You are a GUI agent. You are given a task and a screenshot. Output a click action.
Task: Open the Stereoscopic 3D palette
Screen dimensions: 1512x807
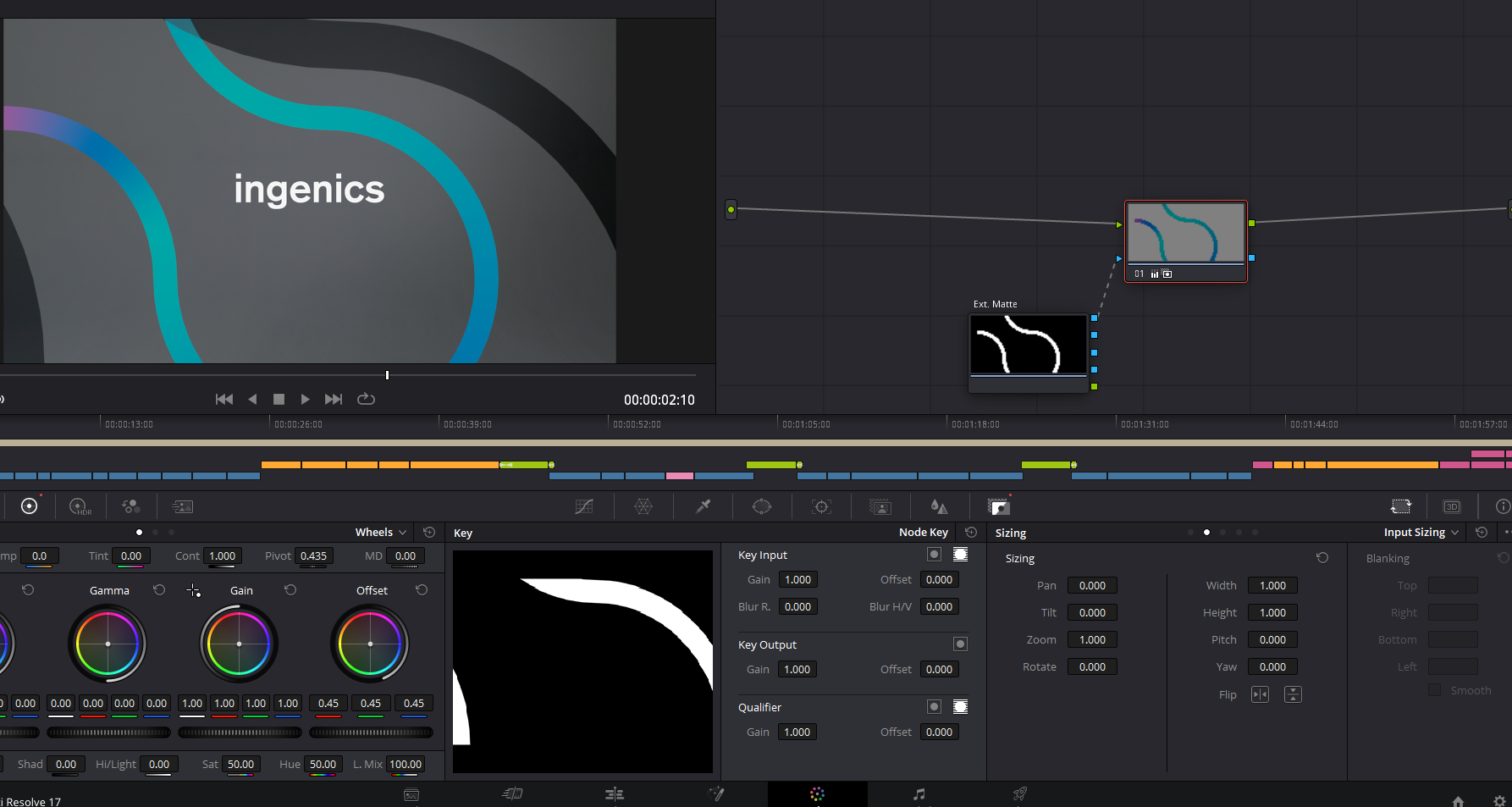point(1452,506)
